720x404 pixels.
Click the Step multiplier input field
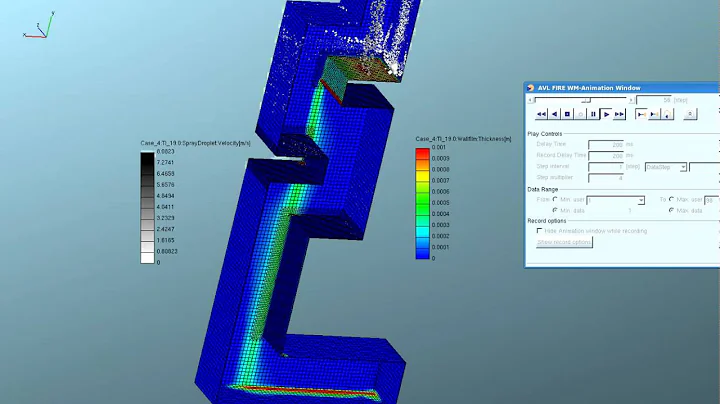point(606,178)
